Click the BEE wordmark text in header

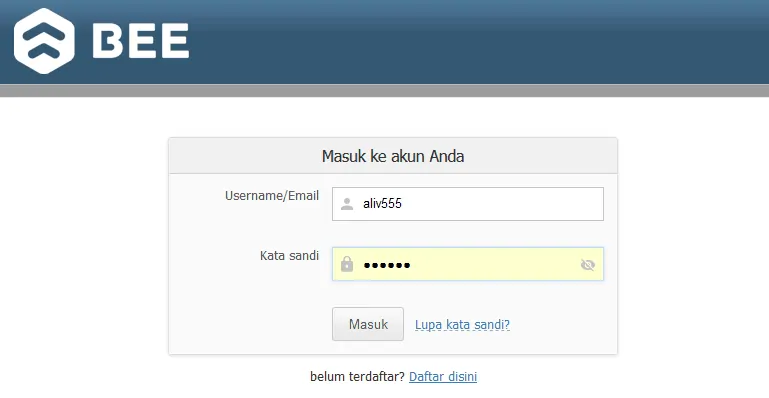pos(141,41)
